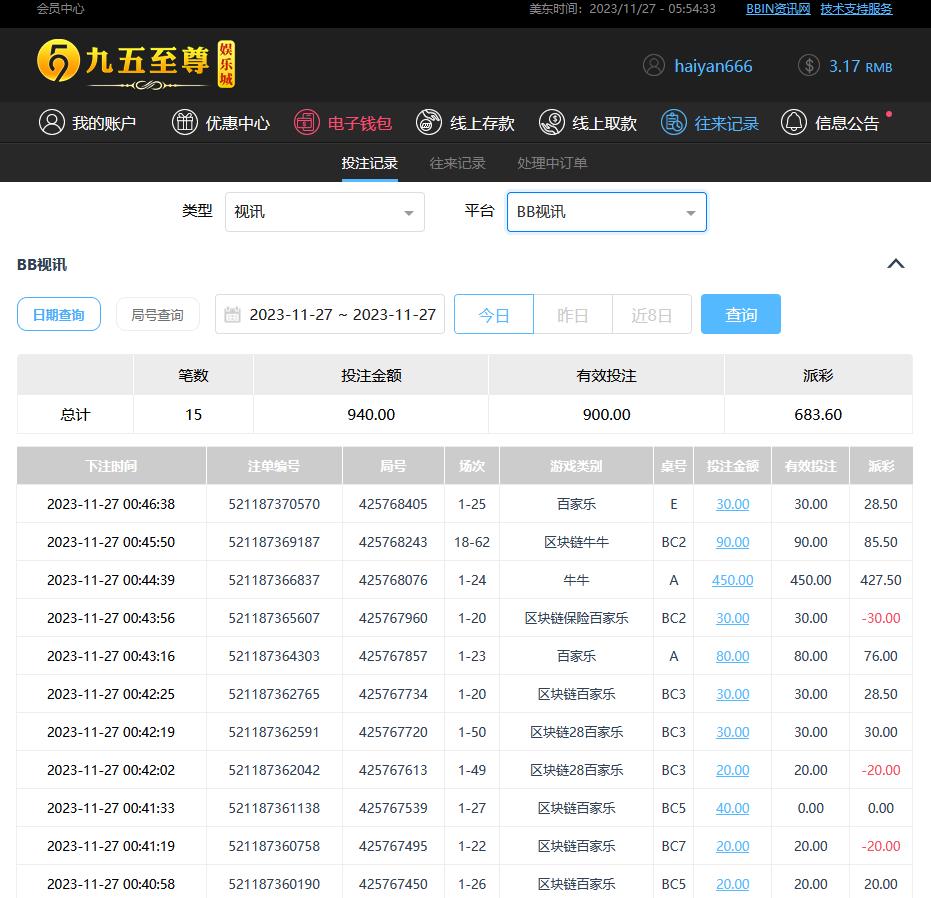Open the 平台 dropdown showing BB视讯
This screenshot has width=931, height=898.
coord(606,212)
